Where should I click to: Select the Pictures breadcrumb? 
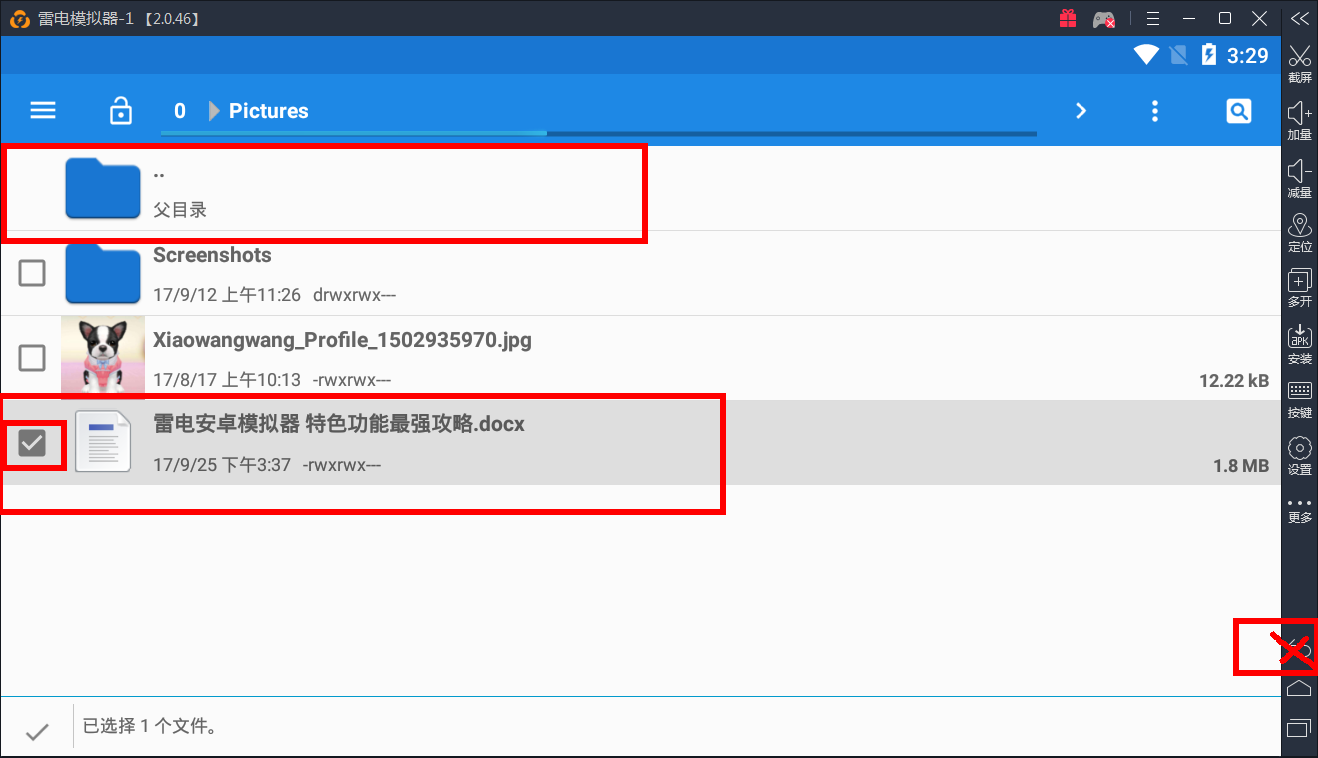pos(269,111)
